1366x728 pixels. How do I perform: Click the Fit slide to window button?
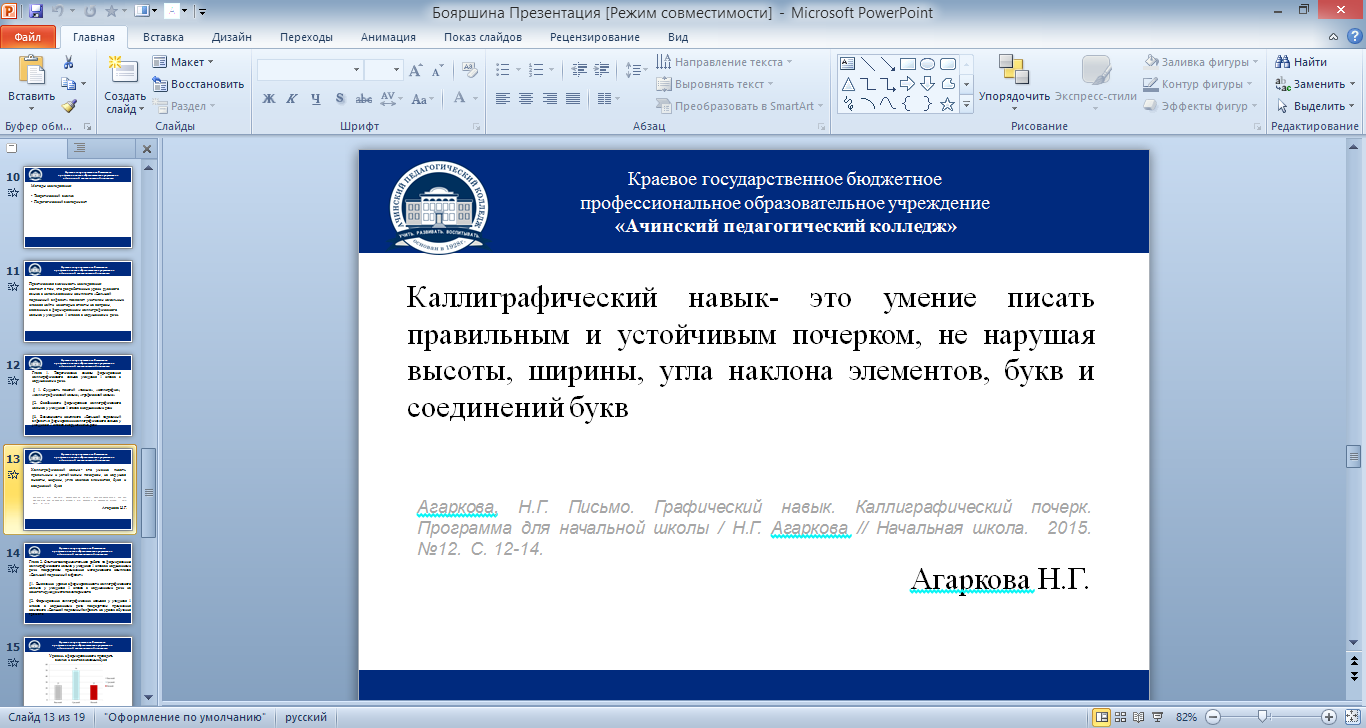coord(1354,716)
